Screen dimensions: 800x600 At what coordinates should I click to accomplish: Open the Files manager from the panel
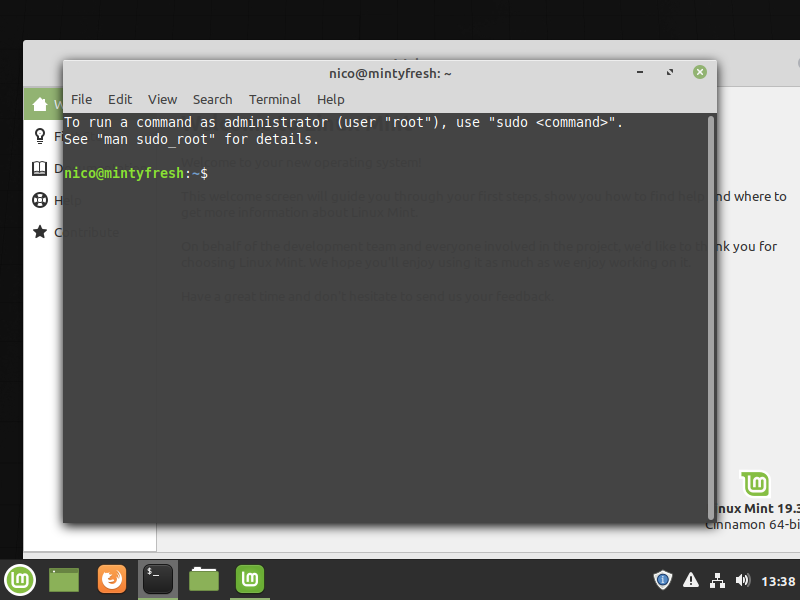(x=204, y=580)
